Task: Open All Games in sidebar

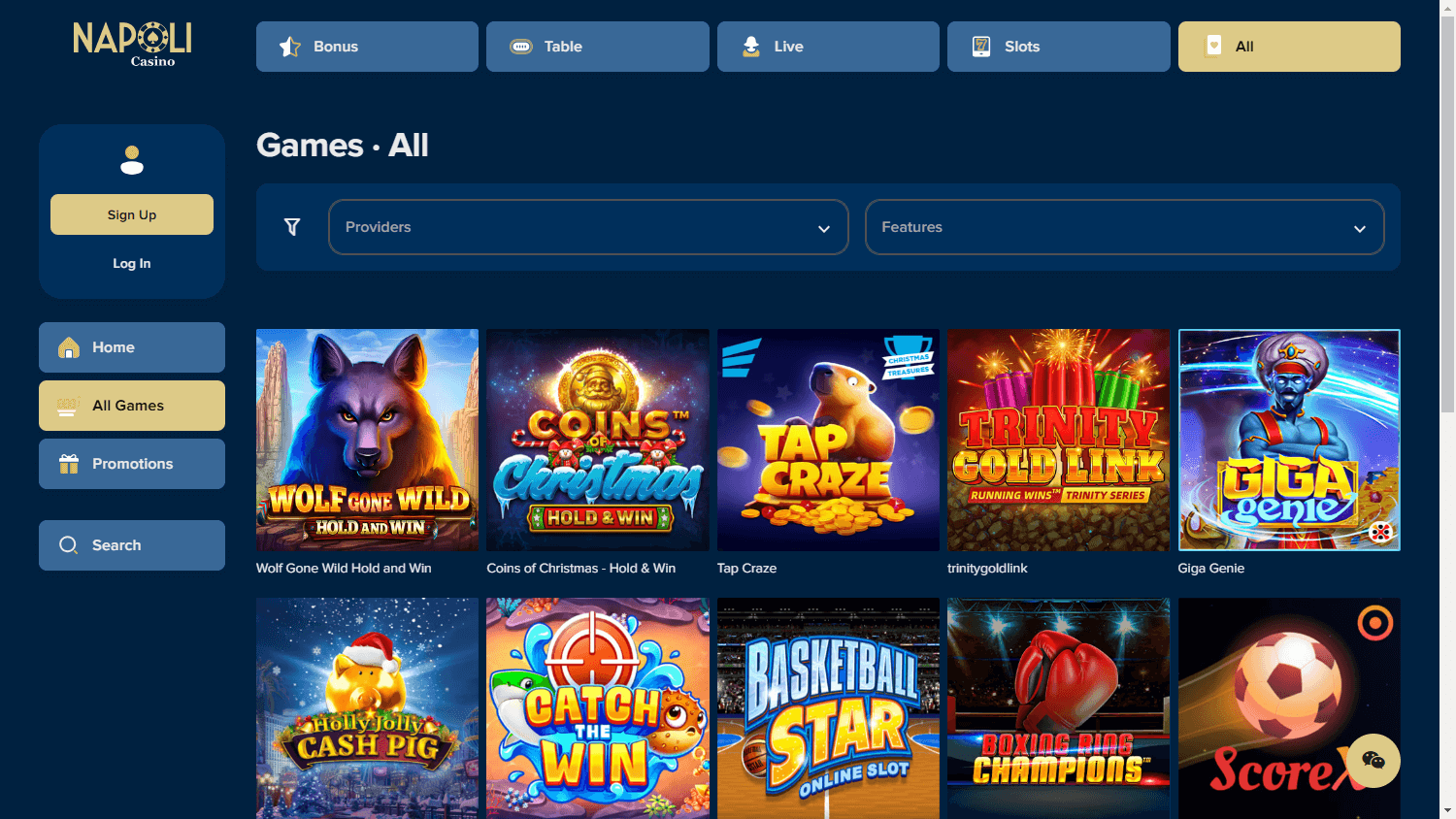Action: 132,406
